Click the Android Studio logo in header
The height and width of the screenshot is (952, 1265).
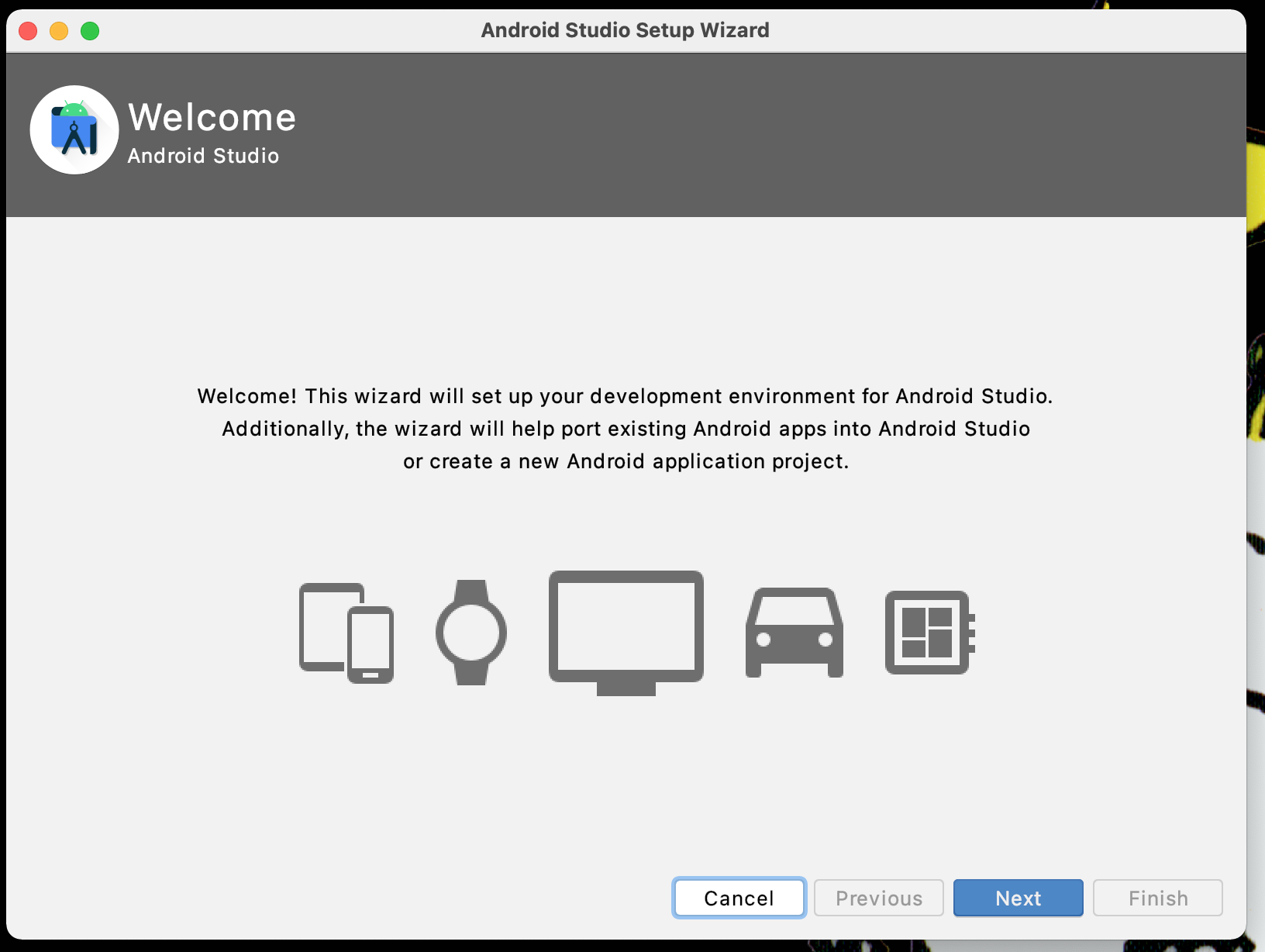74,130
